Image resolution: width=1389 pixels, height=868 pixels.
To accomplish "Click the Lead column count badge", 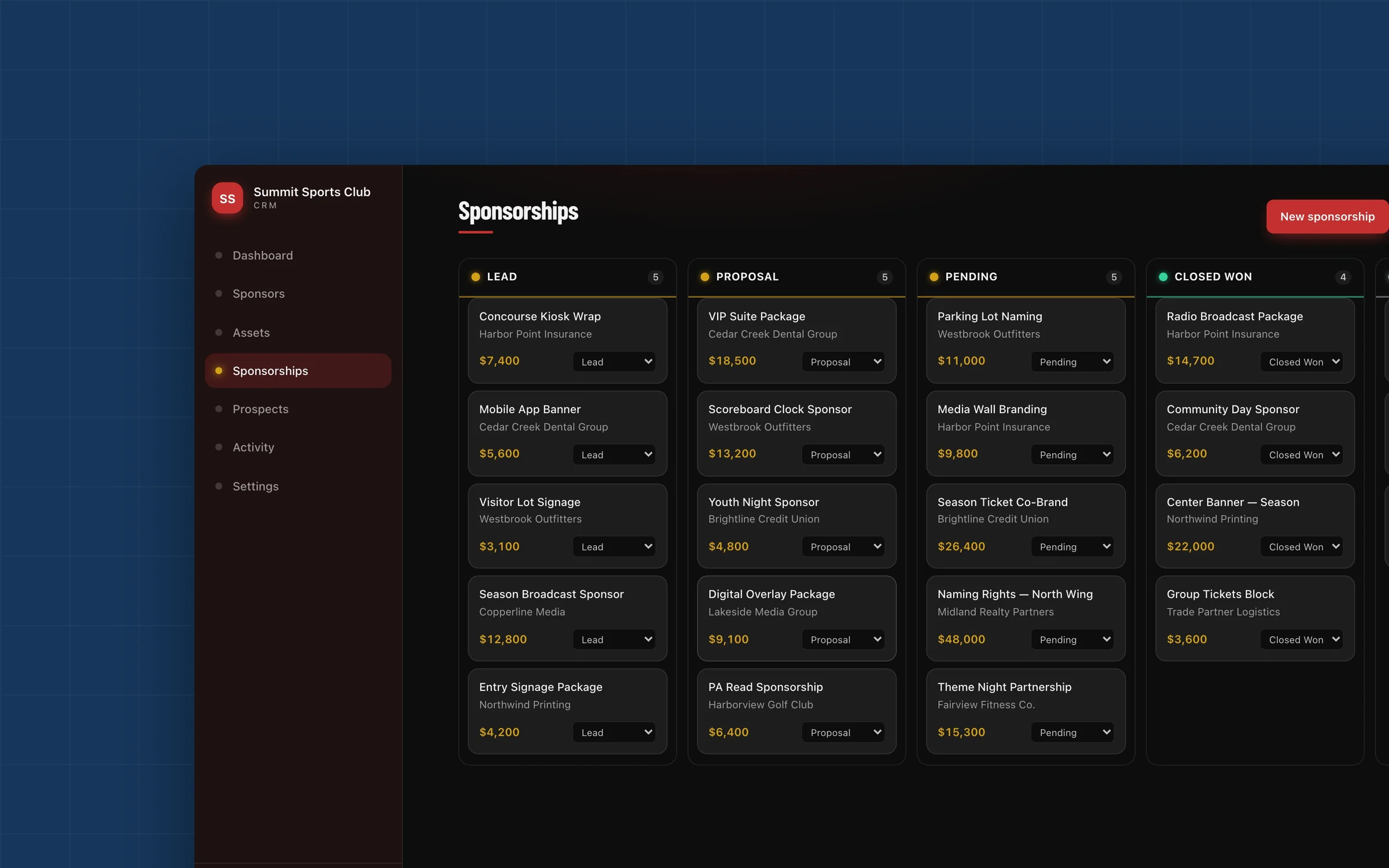I will tap(656, 277).
